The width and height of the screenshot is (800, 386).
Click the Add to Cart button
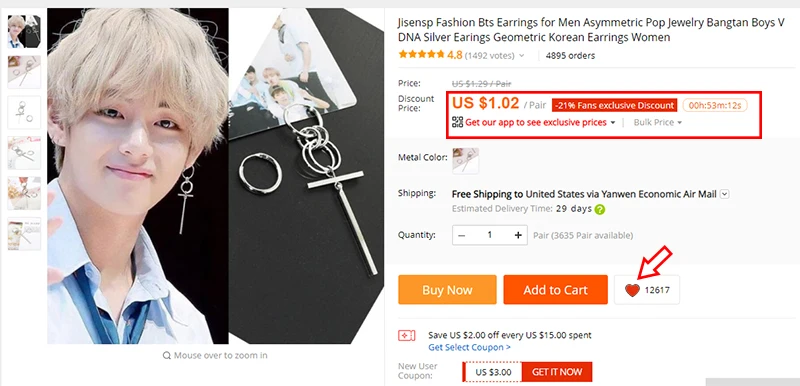[x=556, y=290]
